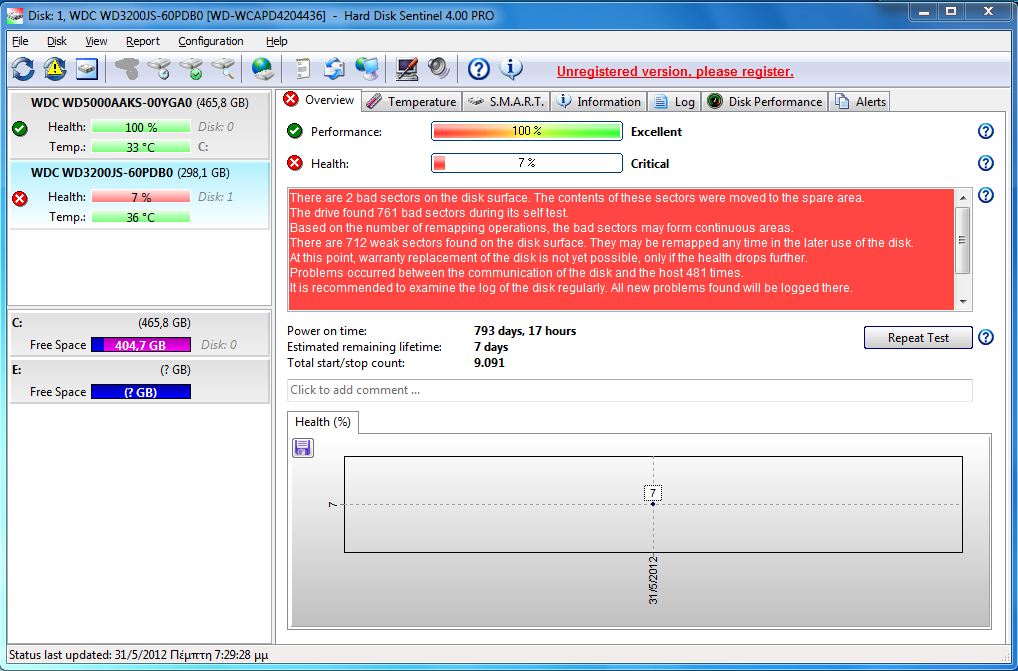Image resolution: width=1018 pixels, height=671 pixels.
Task: Switch to the Information tab
Action: (x=599, y=101)
